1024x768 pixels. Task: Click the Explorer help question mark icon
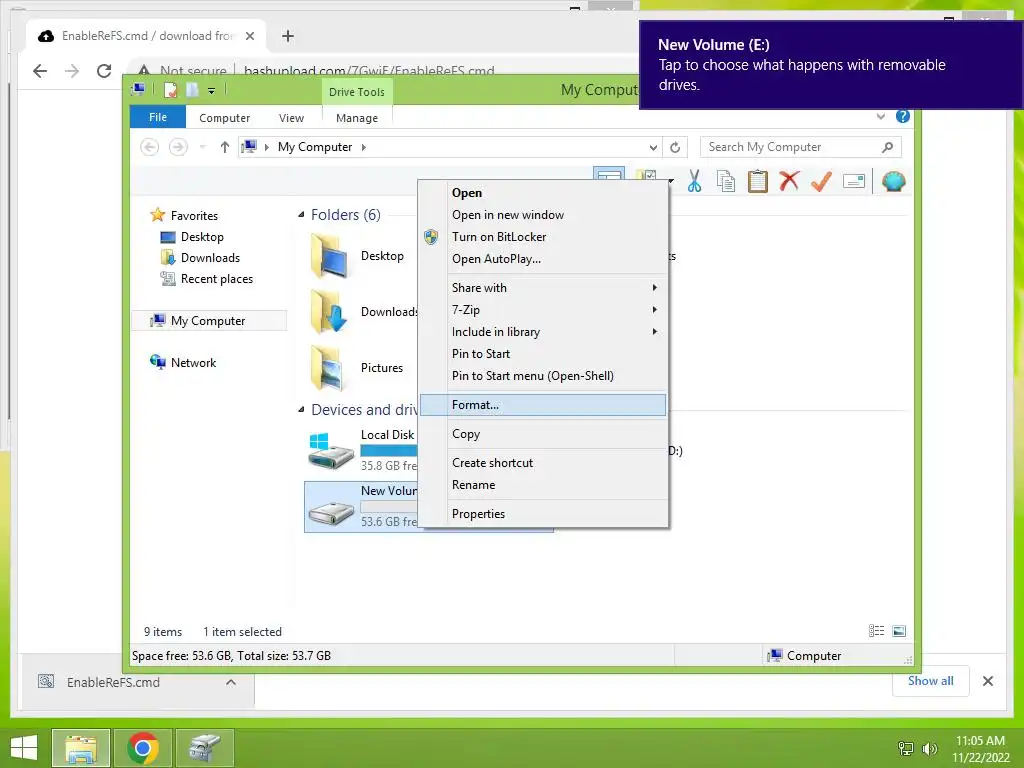coord(903,116)
